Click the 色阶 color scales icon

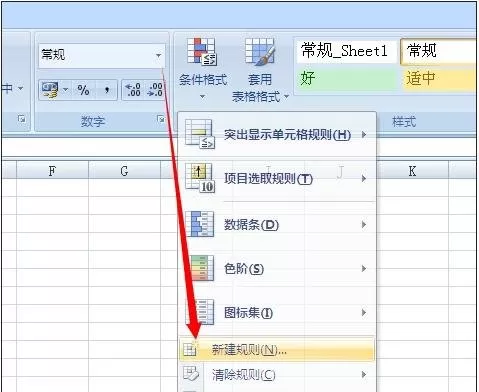pyautogui.click(x=201, y=268)
